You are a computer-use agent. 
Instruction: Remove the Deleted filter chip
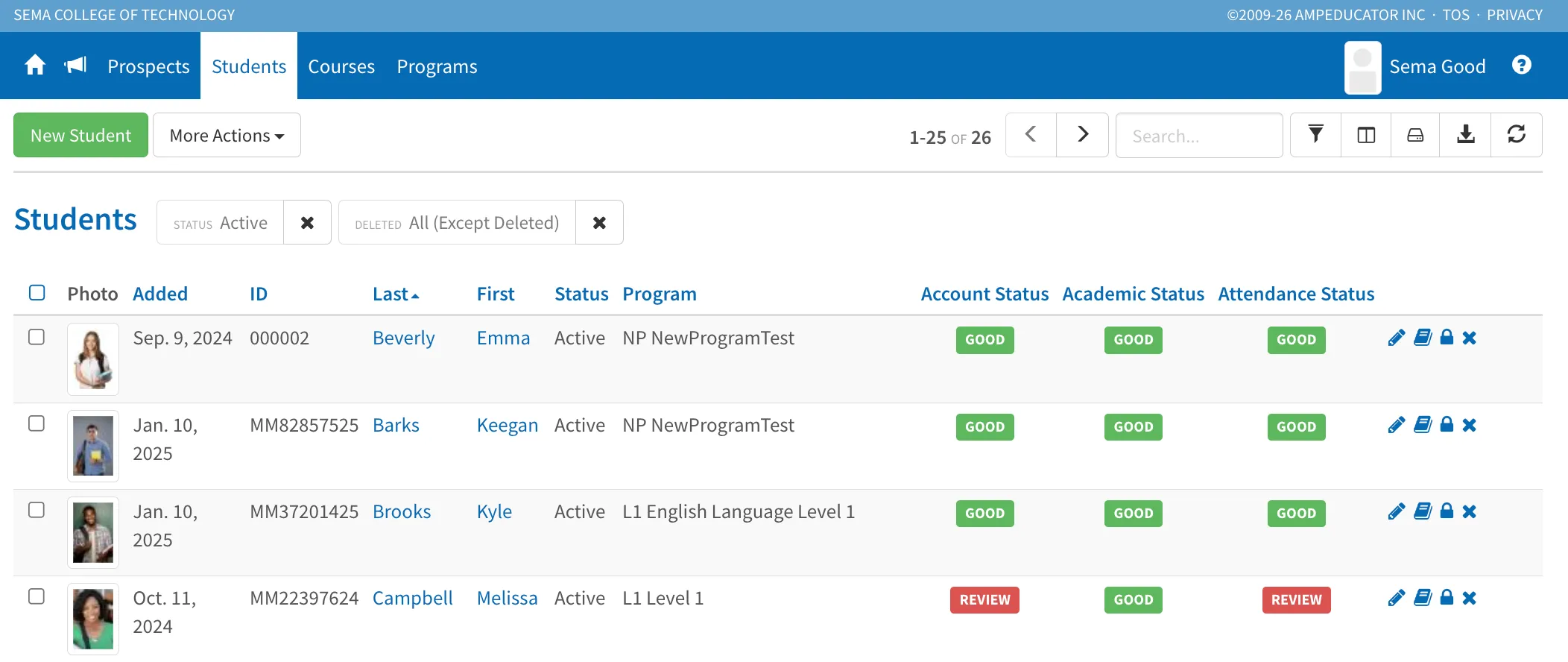599,222
